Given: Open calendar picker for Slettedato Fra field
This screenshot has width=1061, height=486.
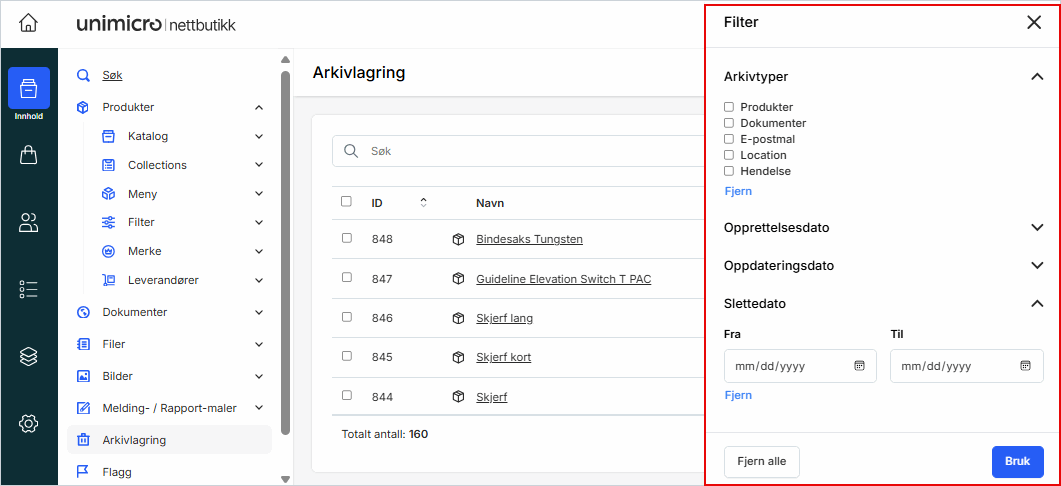Looking at the screenshot, I should click(859, 366).
